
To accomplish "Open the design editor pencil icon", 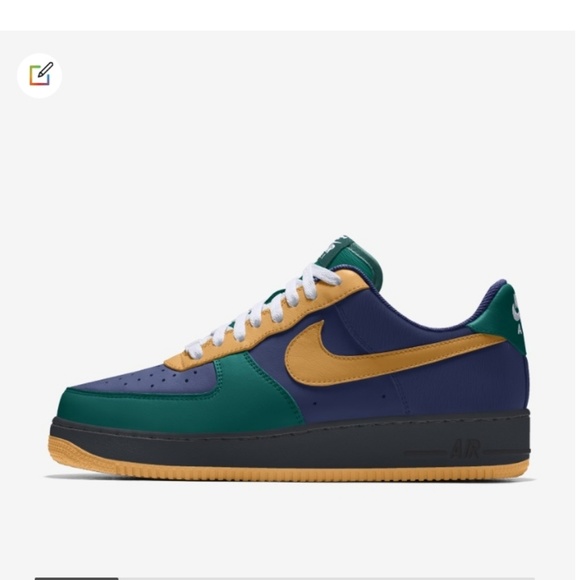I will click(x=40, y=75).
